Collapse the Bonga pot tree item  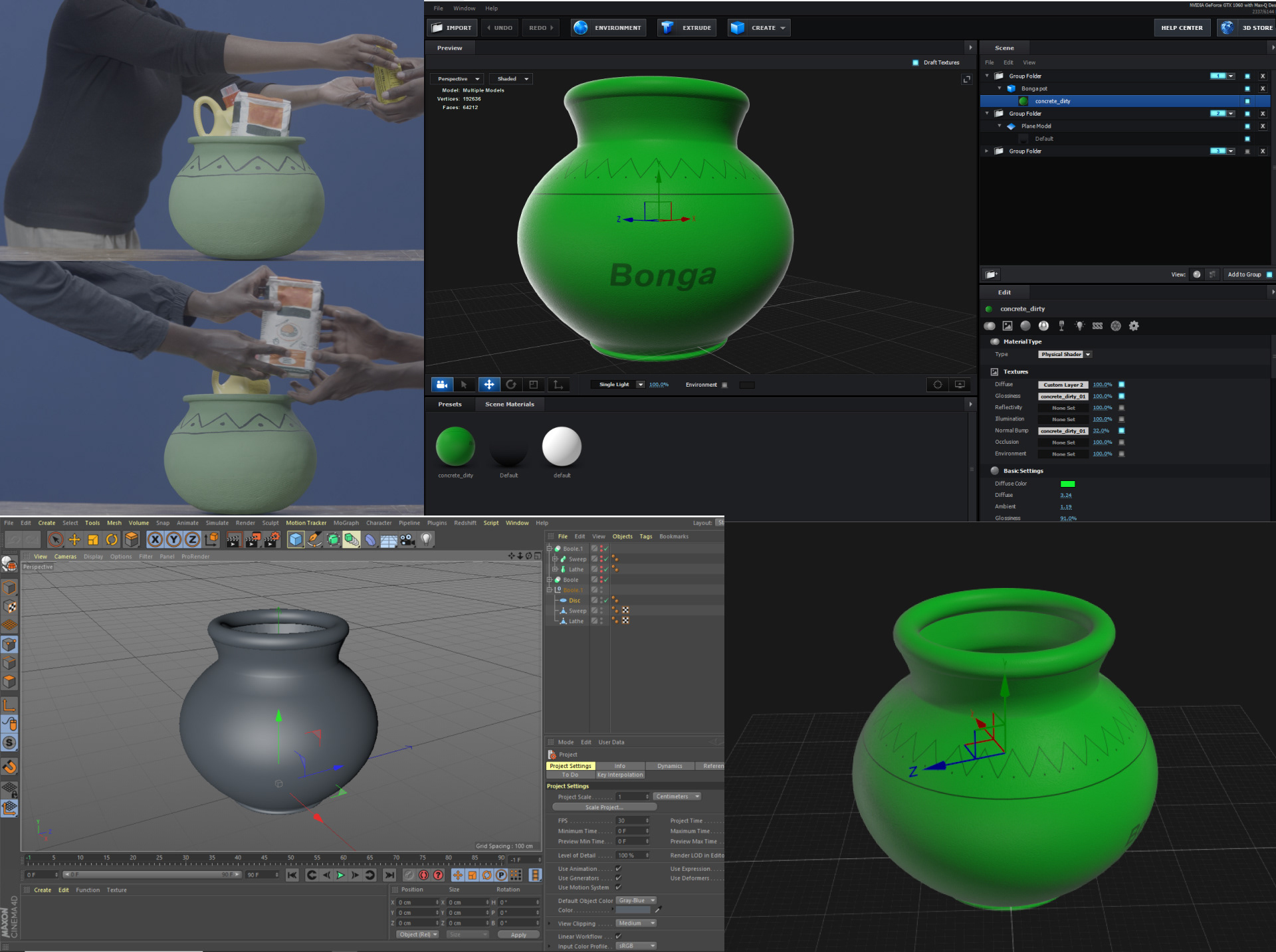click(x=999, y=88)
